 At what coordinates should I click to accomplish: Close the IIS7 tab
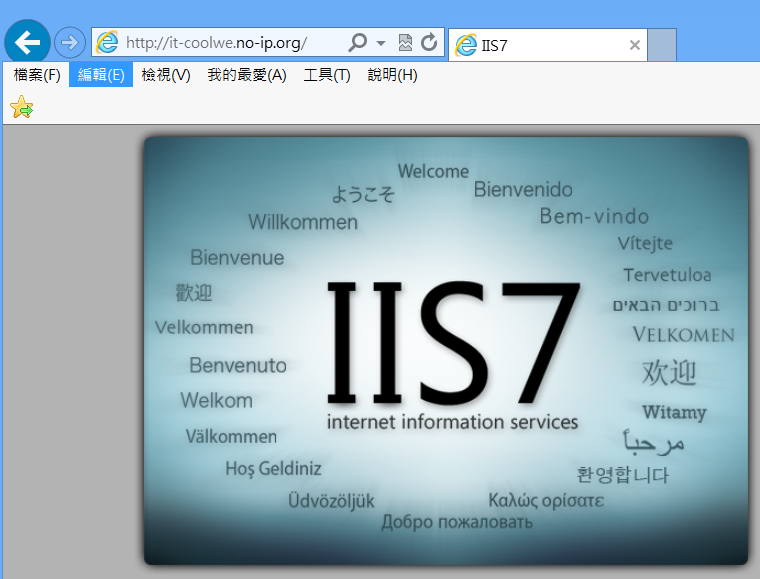click(634, 45)
